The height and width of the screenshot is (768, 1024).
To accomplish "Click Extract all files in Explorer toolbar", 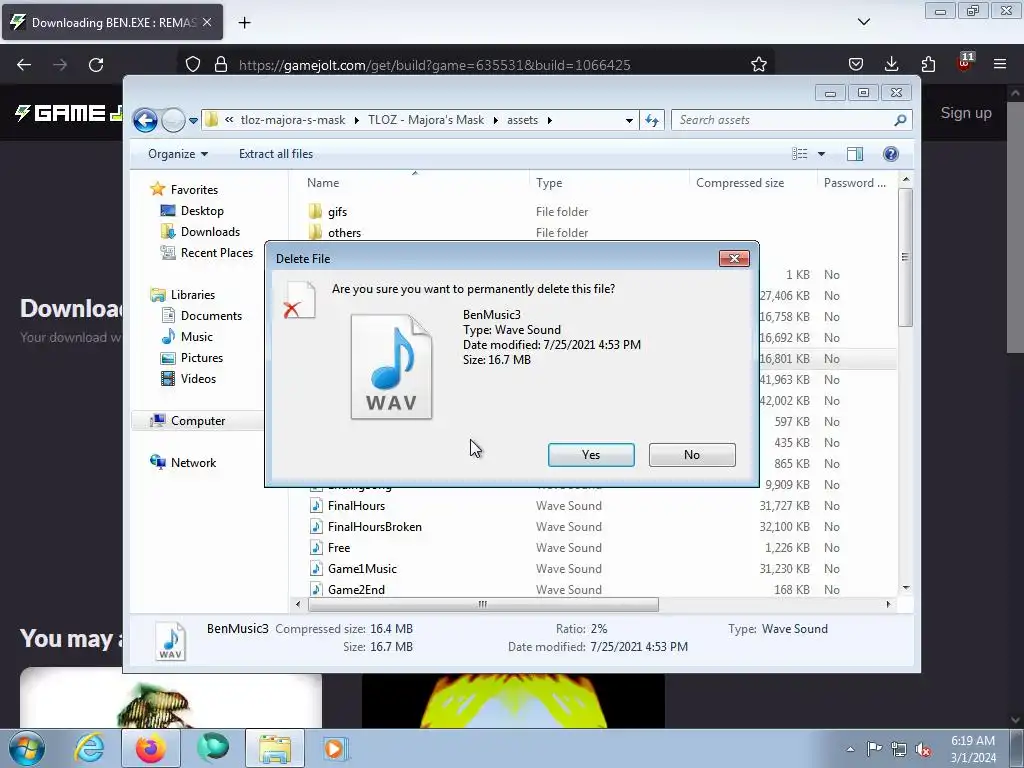I will coord(276,153).
